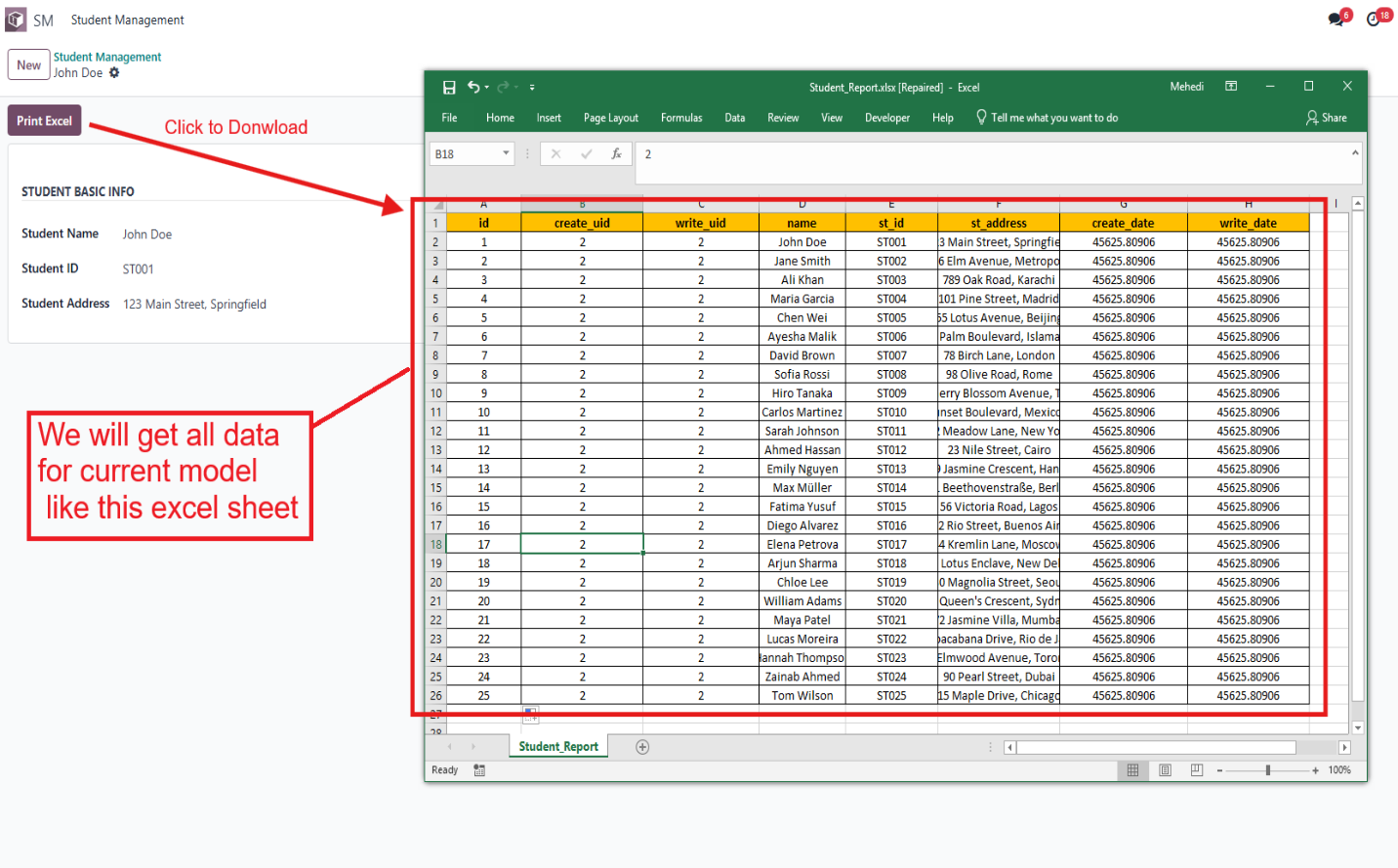Click the Print Excel button
The image size is (1398, 868).
pyautogui.click(x=44, y=120)
